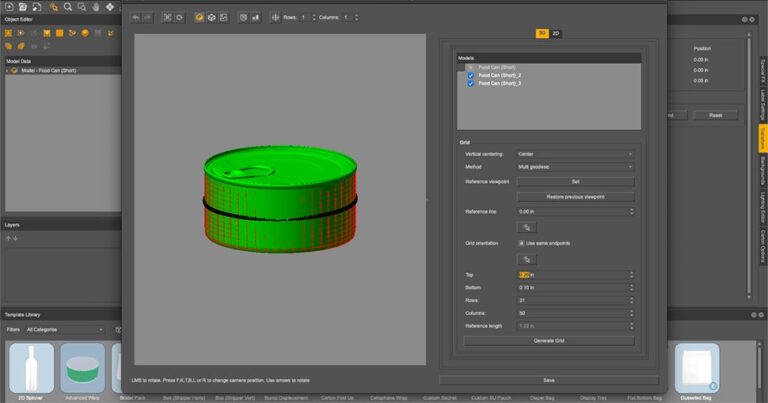Open the Label Settings side tab

point(763,104)
